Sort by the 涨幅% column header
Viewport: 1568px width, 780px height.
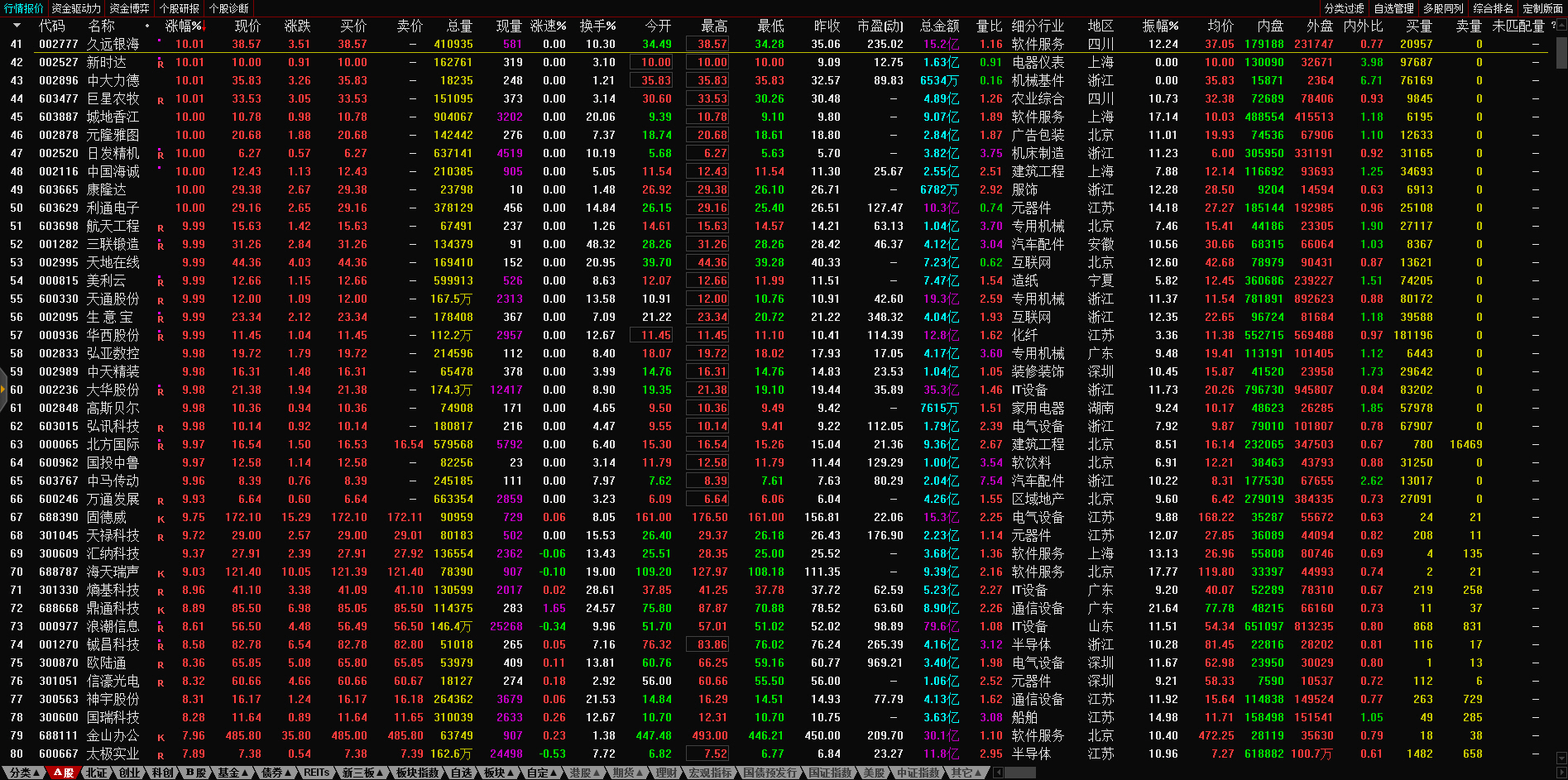point(183,26)
